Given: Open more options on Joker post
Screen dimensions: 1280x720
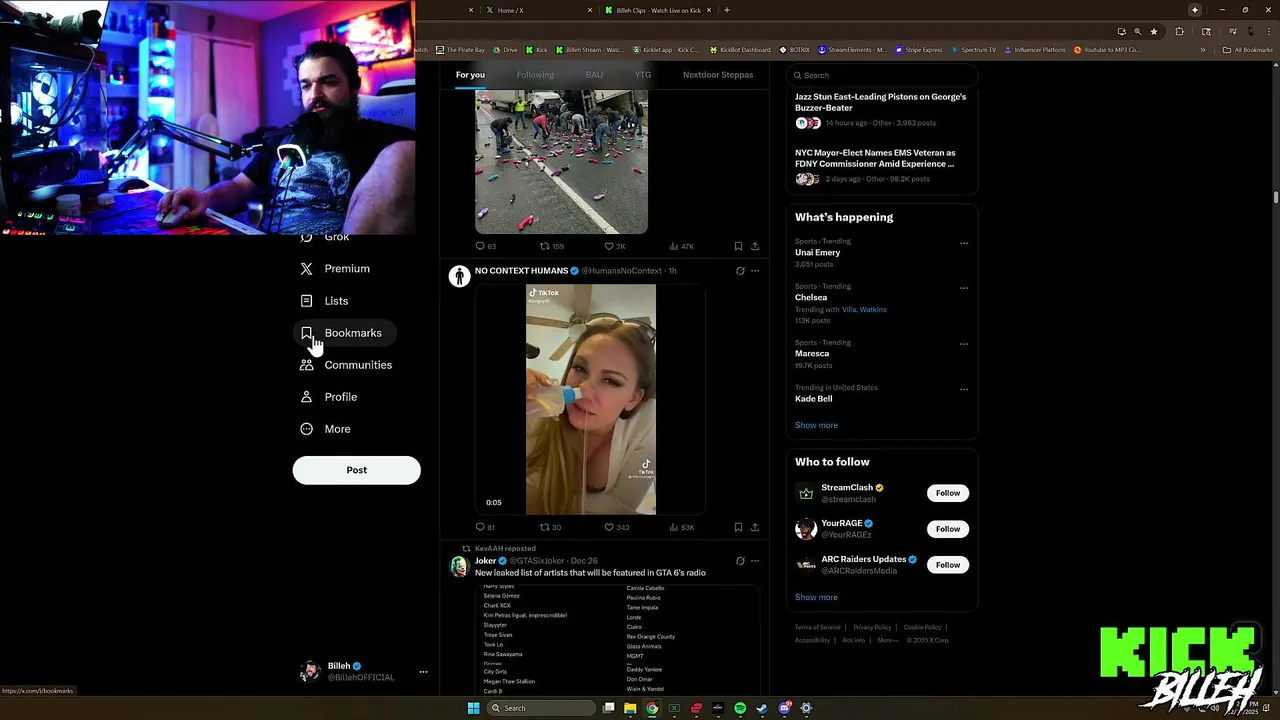Looking at the screenshot, I should (x=755, y=561).
